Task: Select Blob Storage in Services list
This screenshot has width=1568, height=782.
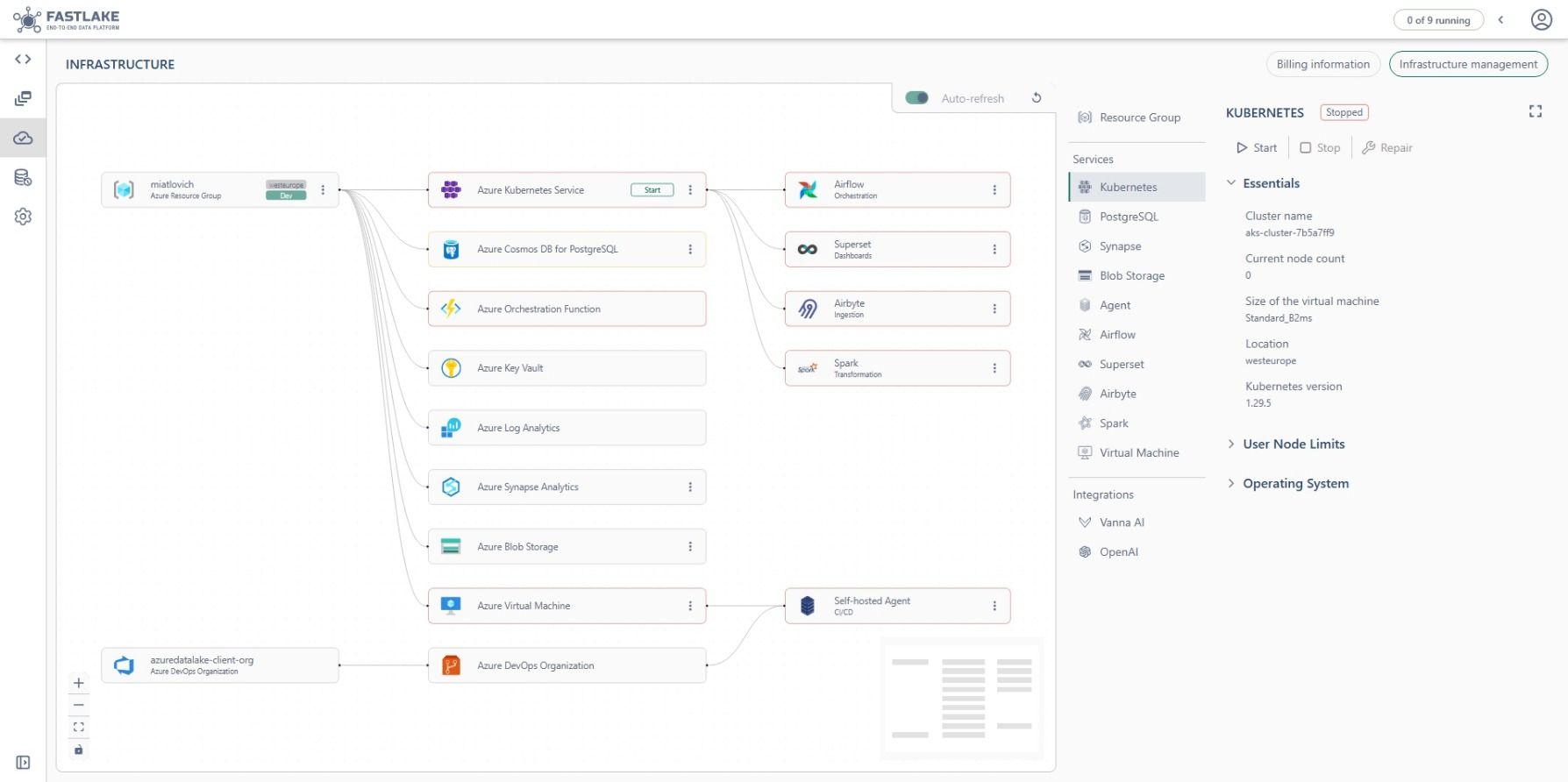Action: point(1137,275)
